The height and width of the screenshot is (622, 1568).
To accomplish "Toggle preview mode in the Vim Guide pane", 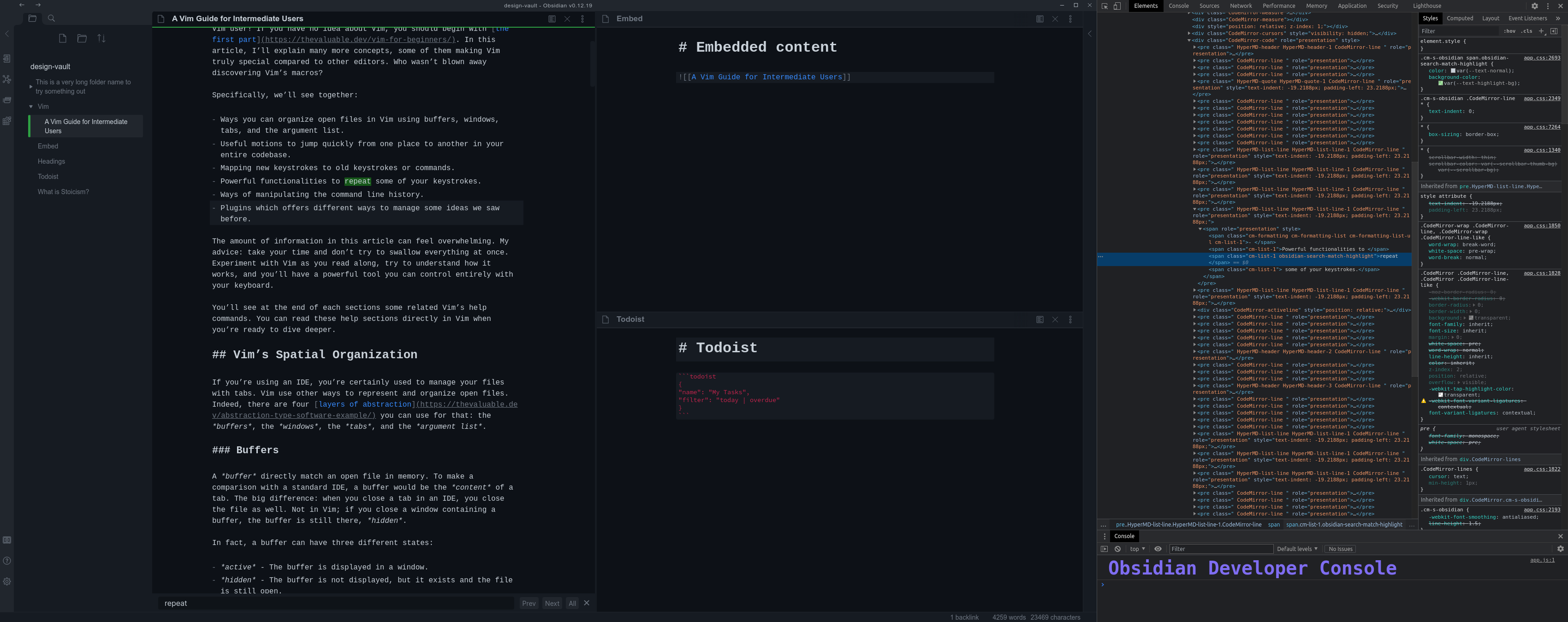I will 552,19.
